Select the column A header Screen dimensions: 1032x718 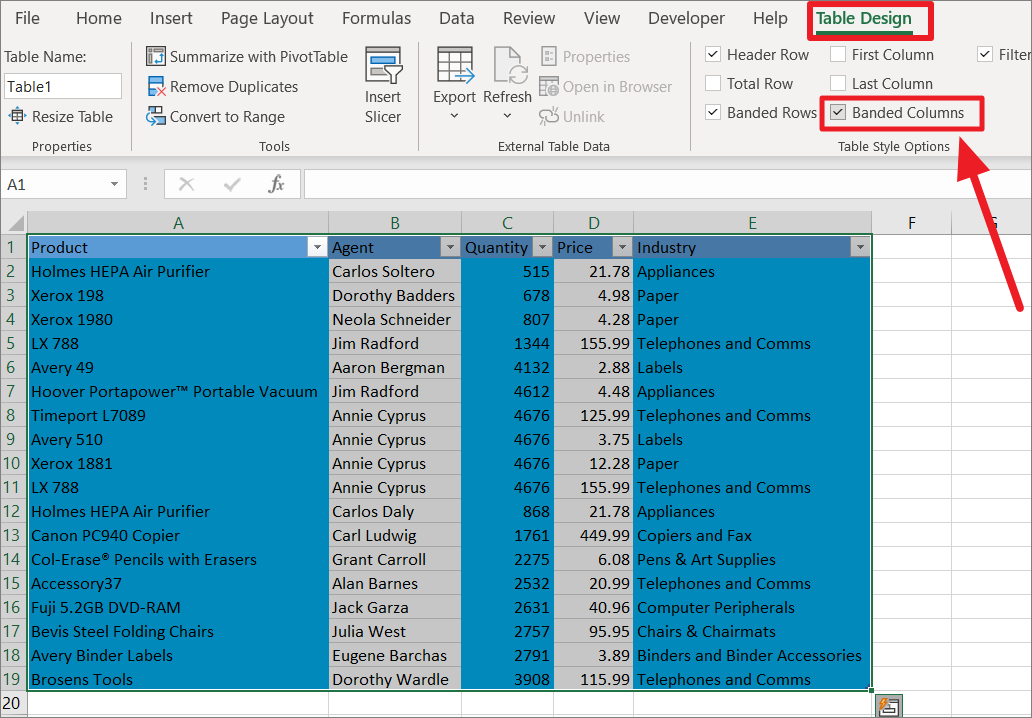click(x=178, y=223)
